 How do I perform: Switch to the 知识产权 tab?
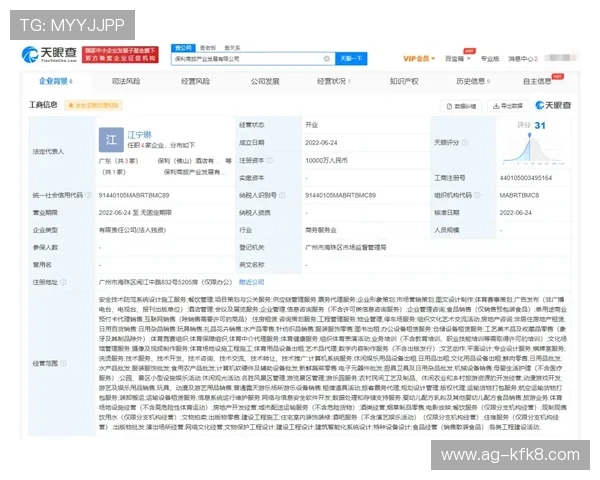(404, 81)
